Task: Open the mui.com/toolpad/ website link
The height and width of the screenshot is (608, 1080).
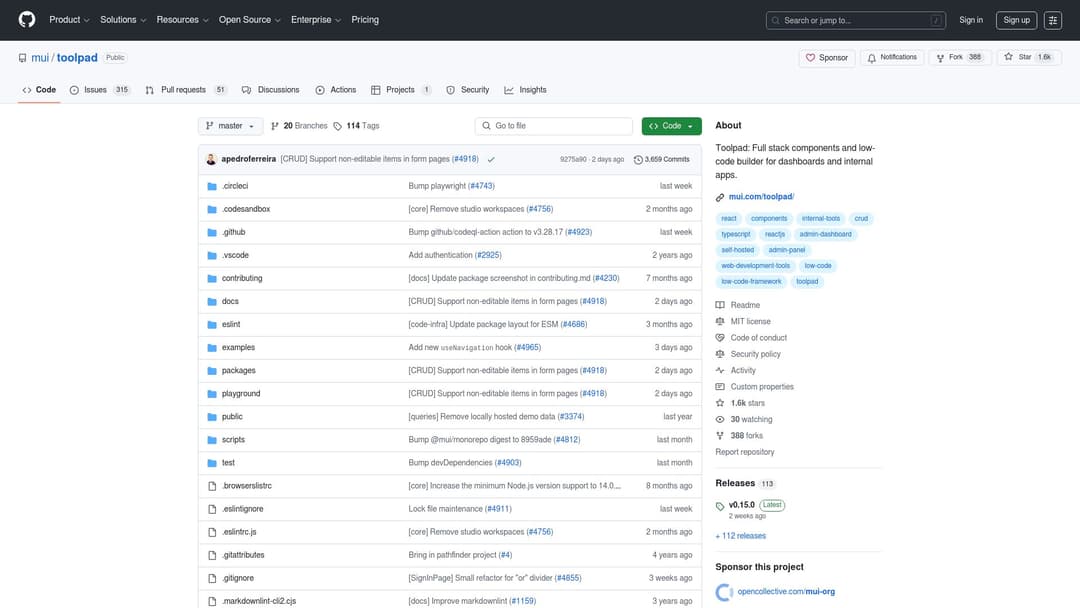Action: click(x=761, y=197)
